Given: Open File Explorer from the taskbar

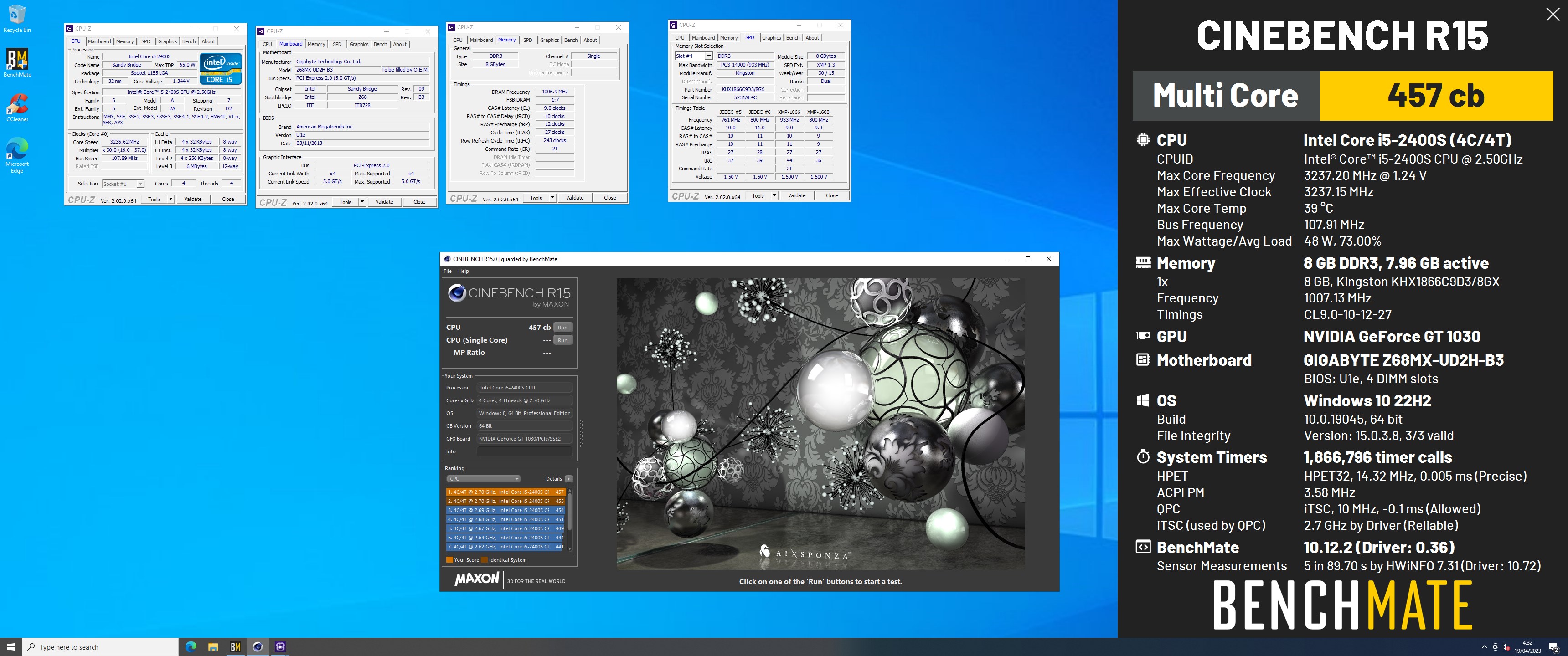Looking at the screenshot, I should 213,647.
